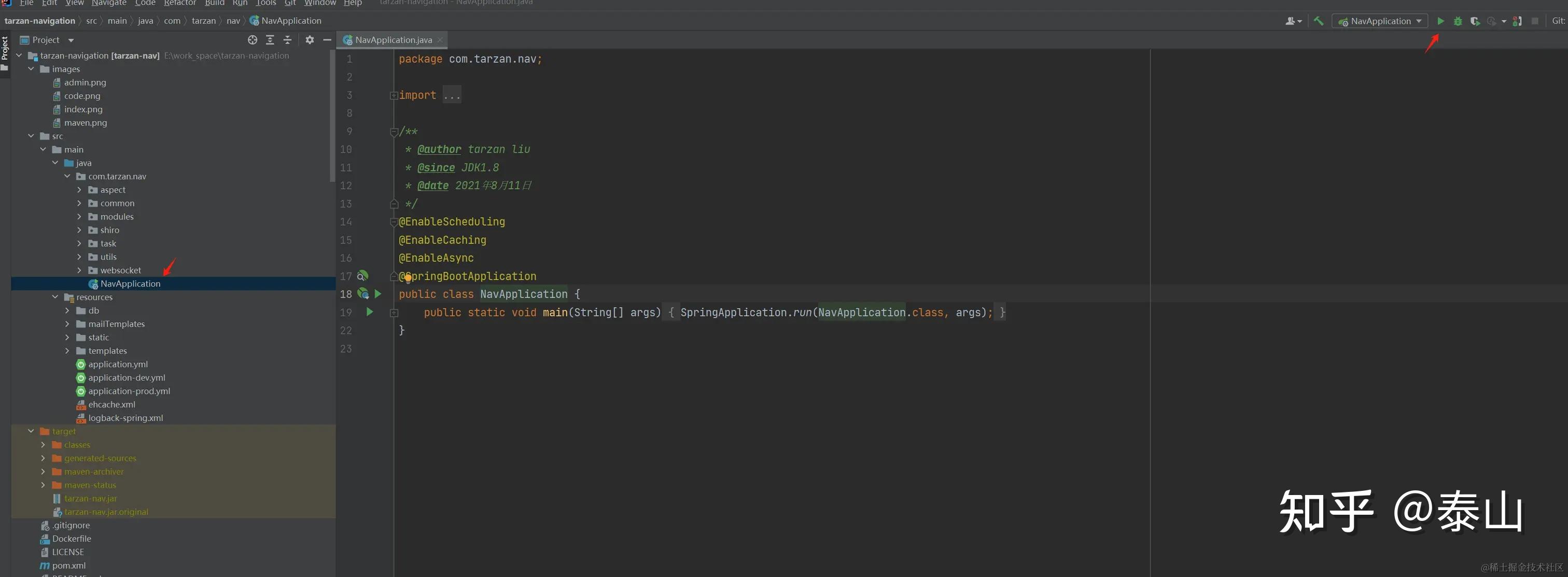
Task: Build project with the hammer icon
Action: 1319,21
